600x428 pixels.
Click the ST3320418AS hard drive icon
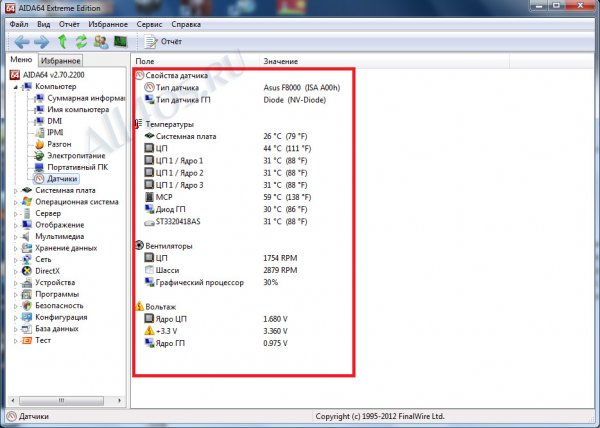[x=149, y=222]
